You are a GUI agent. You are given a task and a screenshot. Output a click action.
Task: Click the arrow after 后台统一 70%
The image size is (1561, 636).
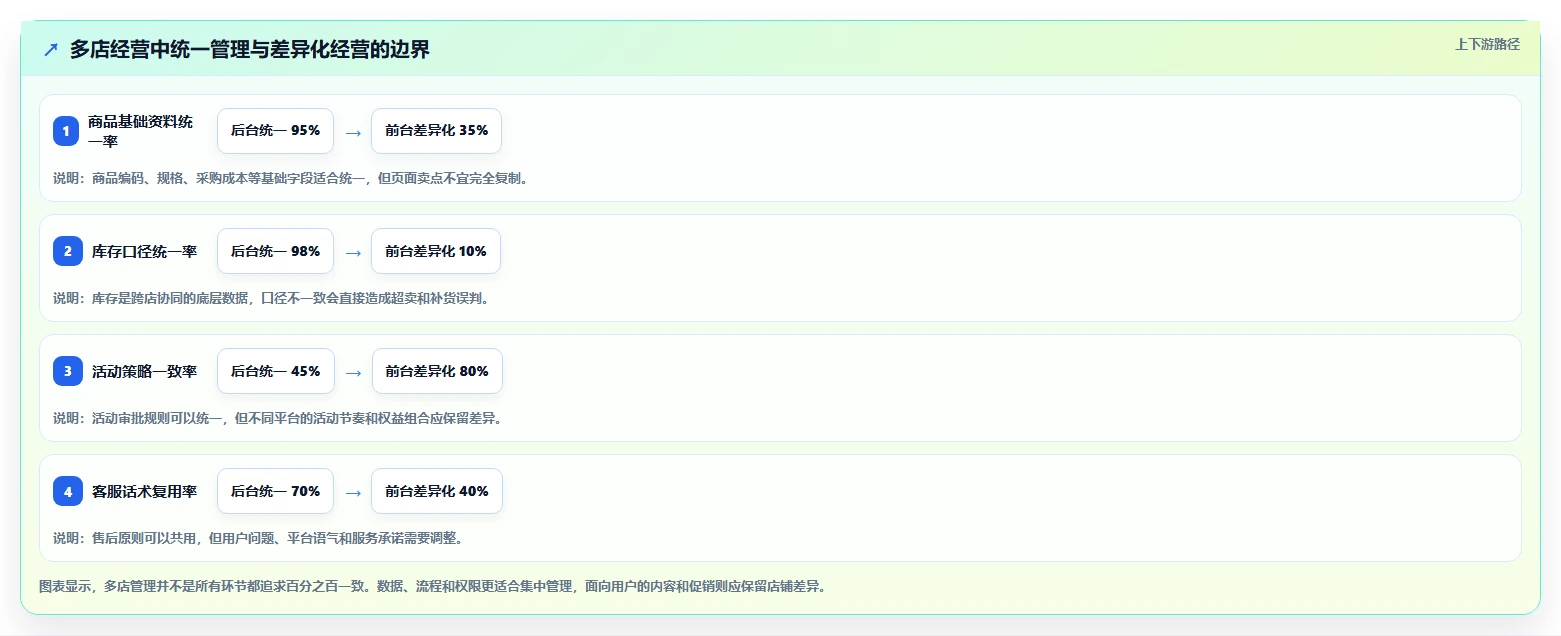coord(352,492)
